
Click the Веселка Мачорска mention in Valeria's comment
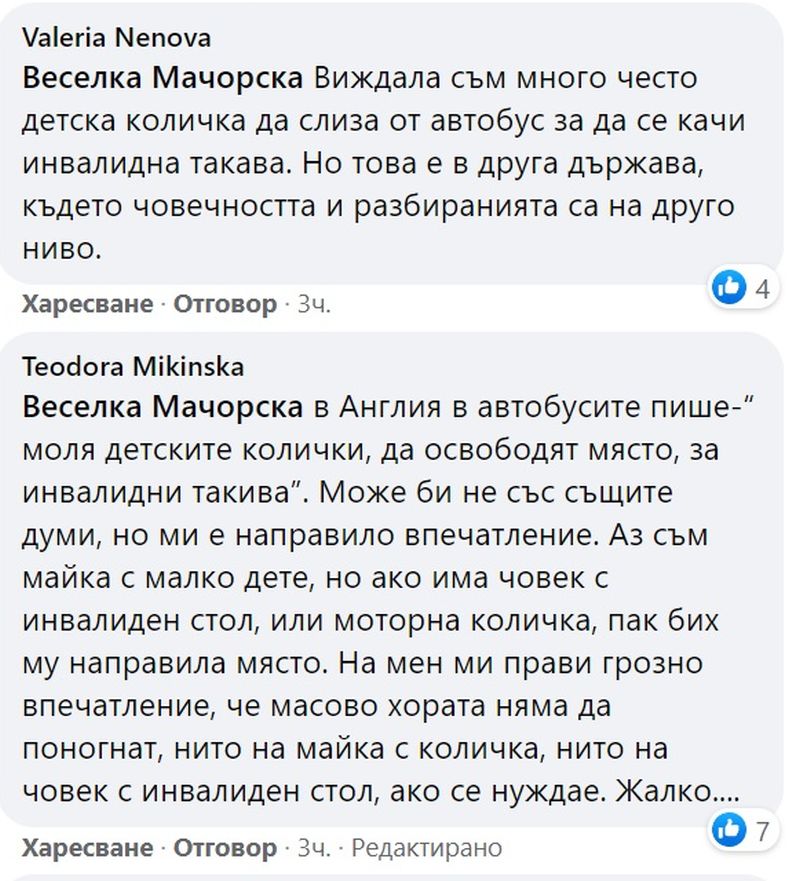(x=162, y=78)
